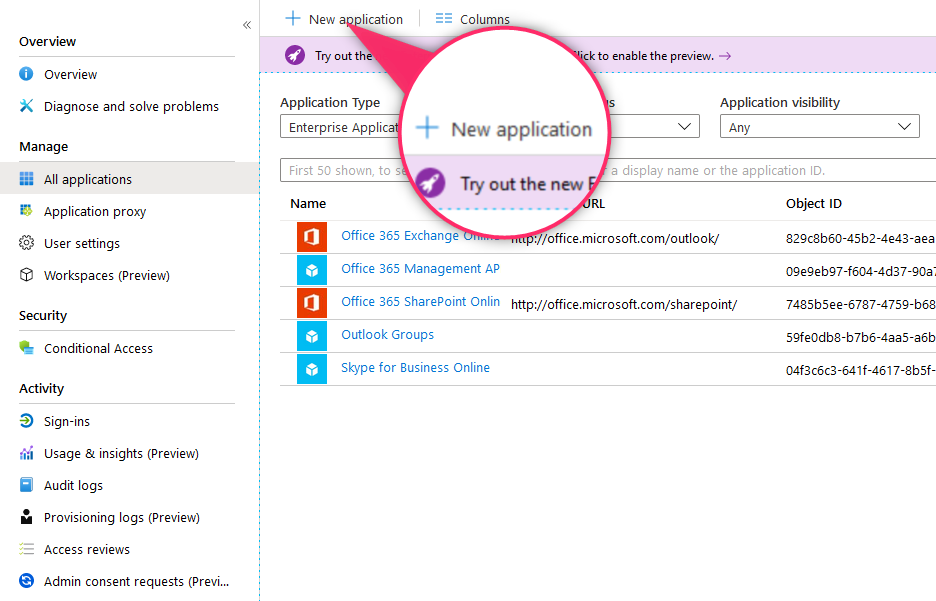The width and height of the screenshot is (936, 601).
Task: Click the Outlook Groups app icon
Action: pyautogui.click(x=311, y=335)
